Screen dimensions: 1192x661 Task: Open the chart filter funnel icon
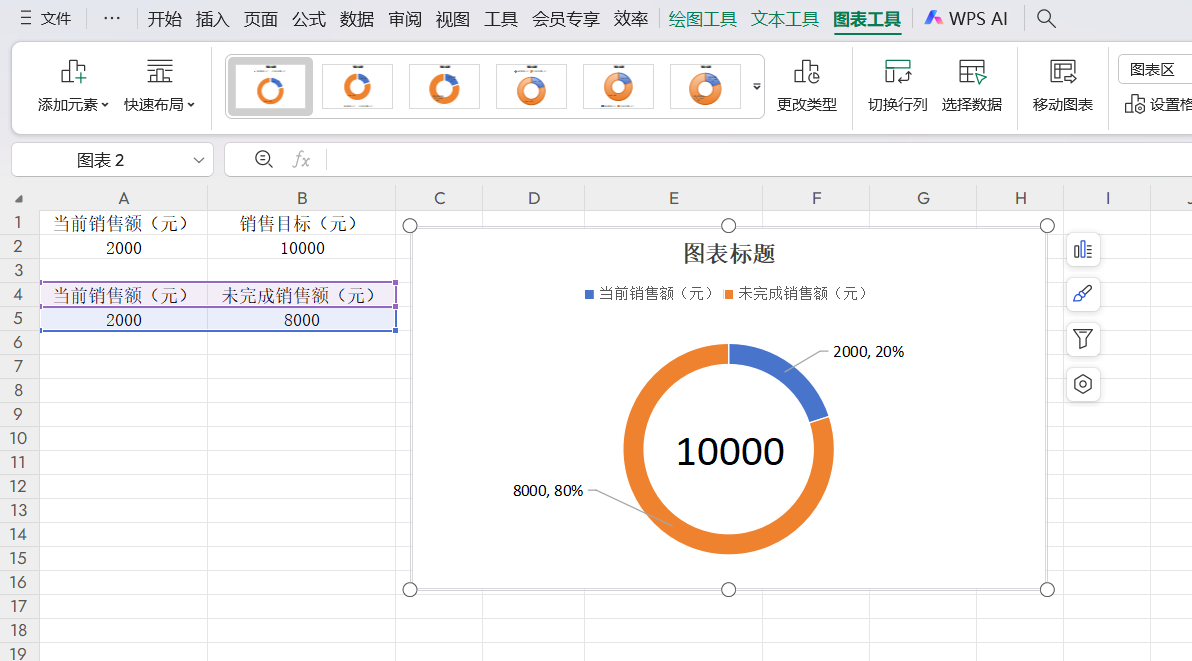click(x=1083, y=339)
